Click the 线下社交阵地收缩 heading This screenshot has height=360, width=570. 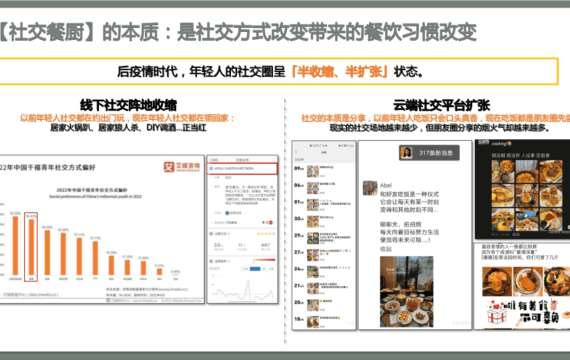(x=128, y=105)
